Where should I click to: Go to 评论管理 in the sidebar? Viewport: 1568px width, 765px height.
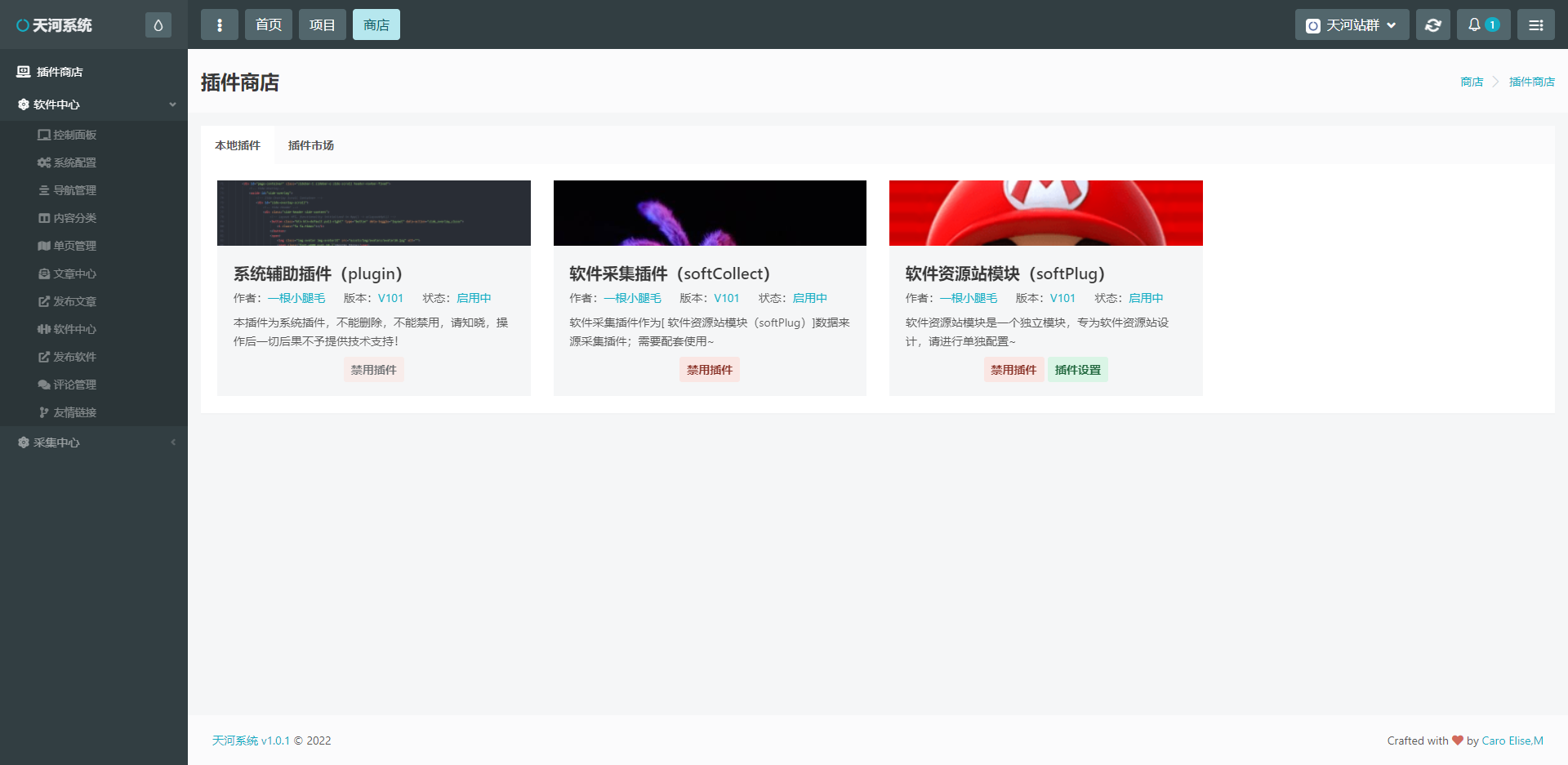74,385
